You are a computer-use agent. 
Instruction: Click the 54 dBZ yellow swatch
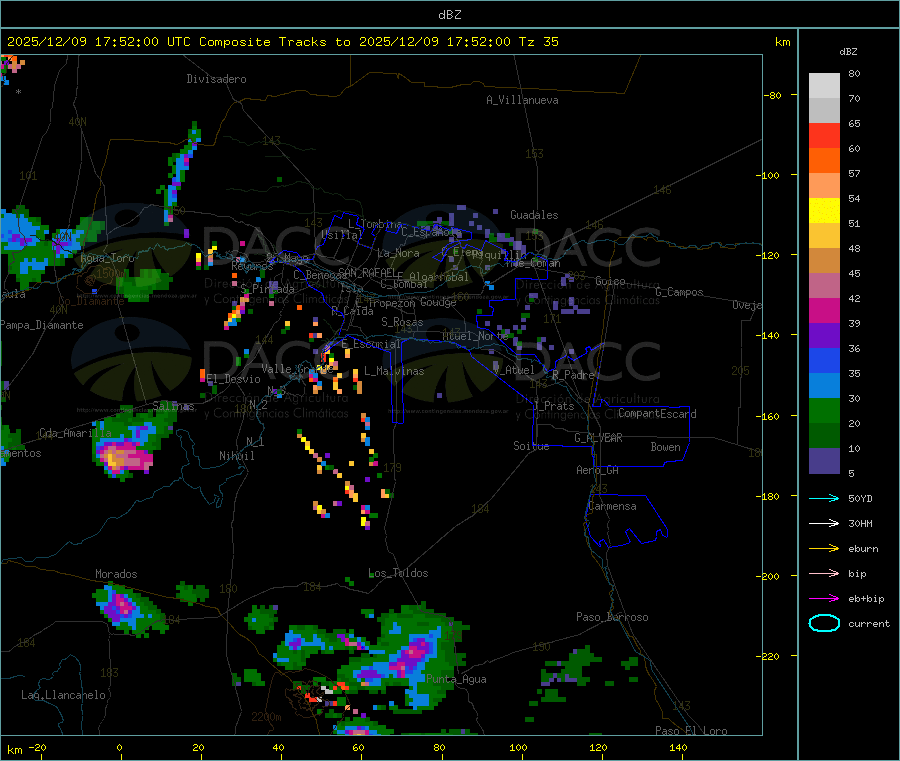click(824, 211)
